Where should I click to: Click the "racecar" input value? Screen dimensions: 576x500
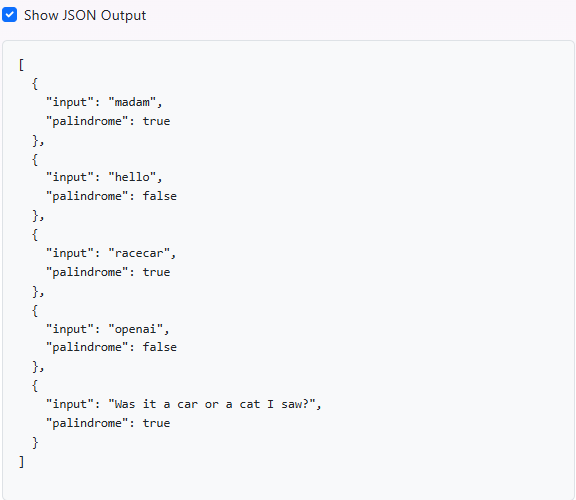139,253
